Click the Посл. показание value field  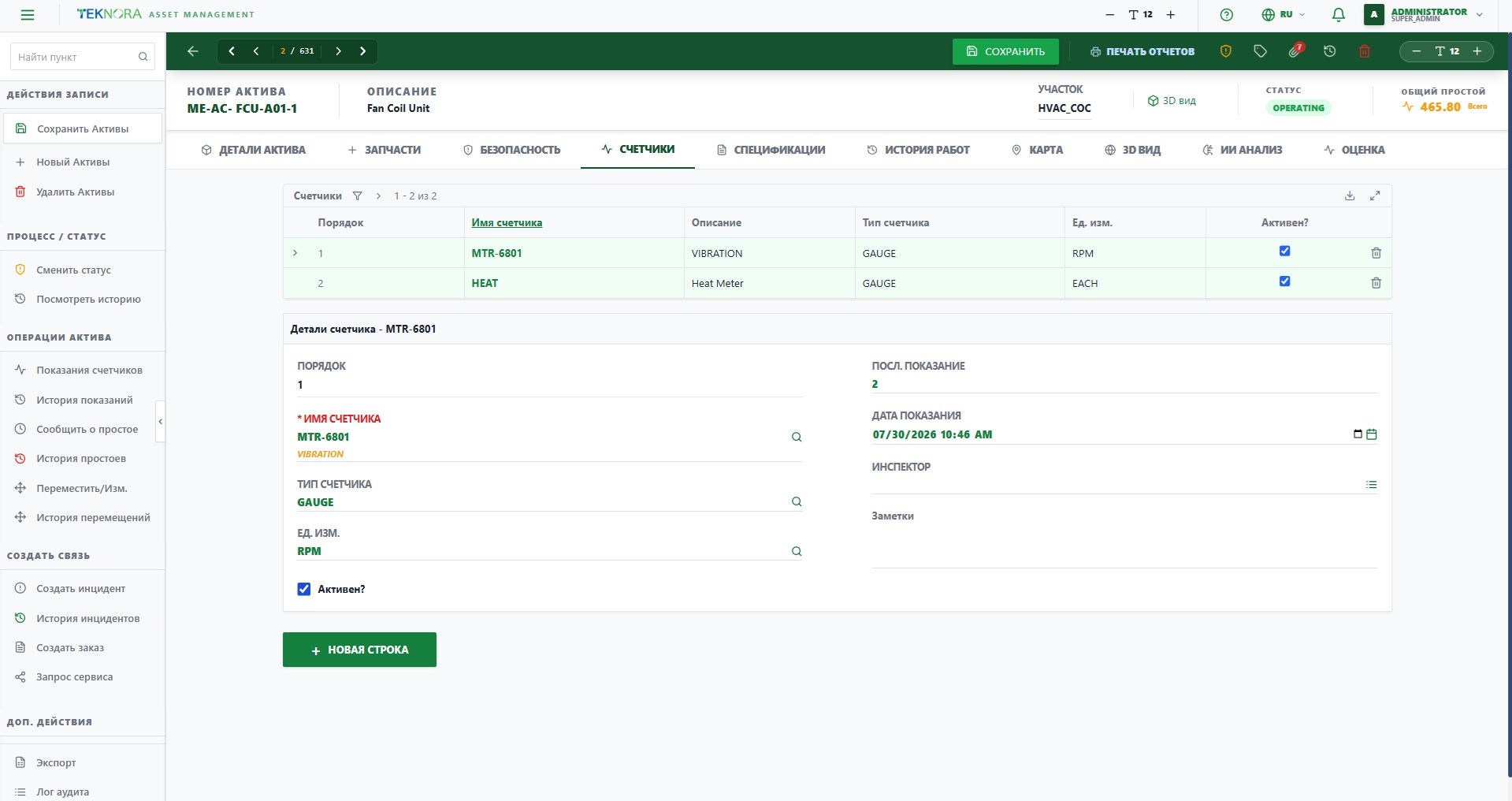[1124, 384]
